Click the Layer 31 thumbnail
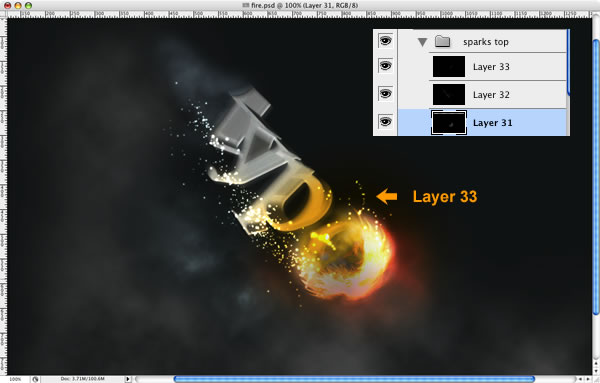Image resolution: width=600 pixels, height=383 pixels. click(x=449, y=122)
